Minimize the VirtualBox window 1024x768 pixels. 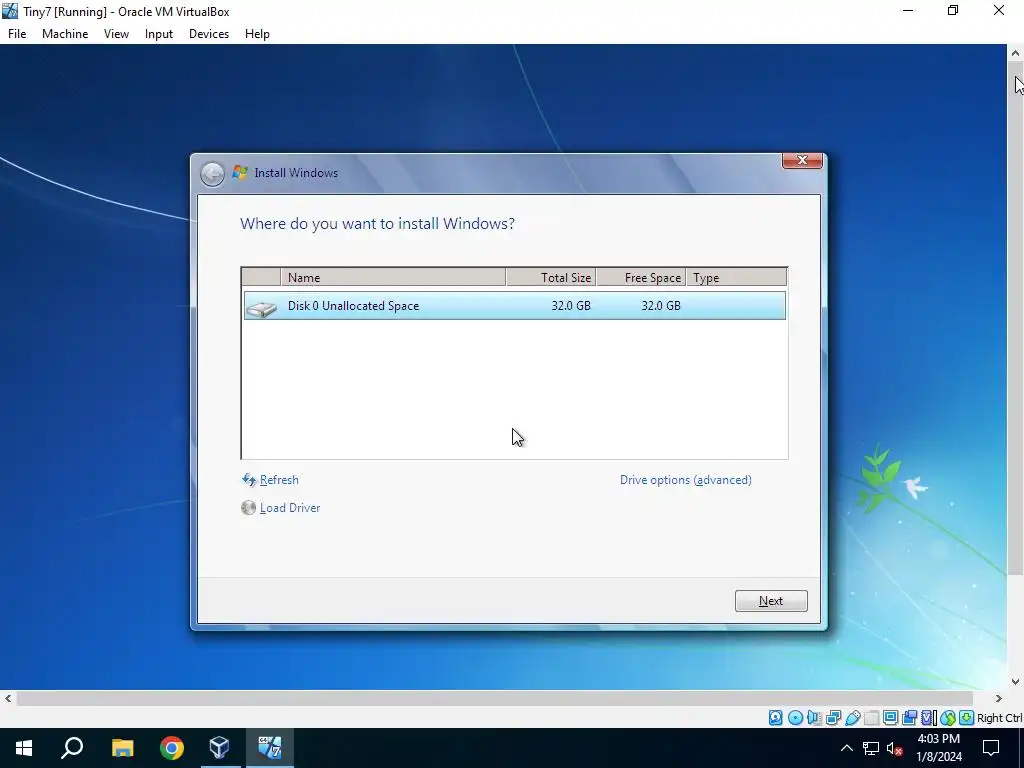click(x=908, y=11)
